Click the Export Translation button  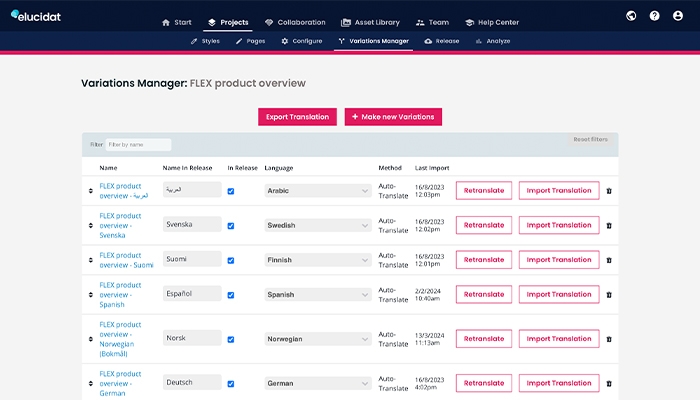[297, 117]
